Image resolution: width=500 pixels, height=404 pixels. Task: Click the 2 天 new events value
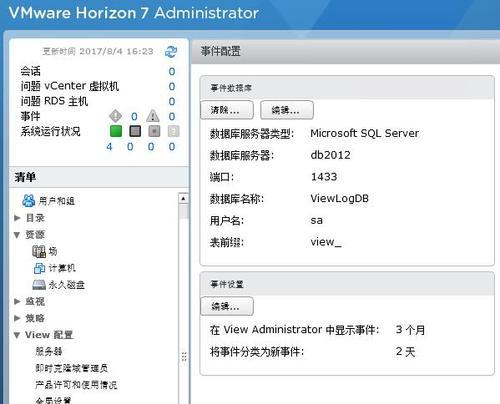pyautogui.click(x=405, y=351)
